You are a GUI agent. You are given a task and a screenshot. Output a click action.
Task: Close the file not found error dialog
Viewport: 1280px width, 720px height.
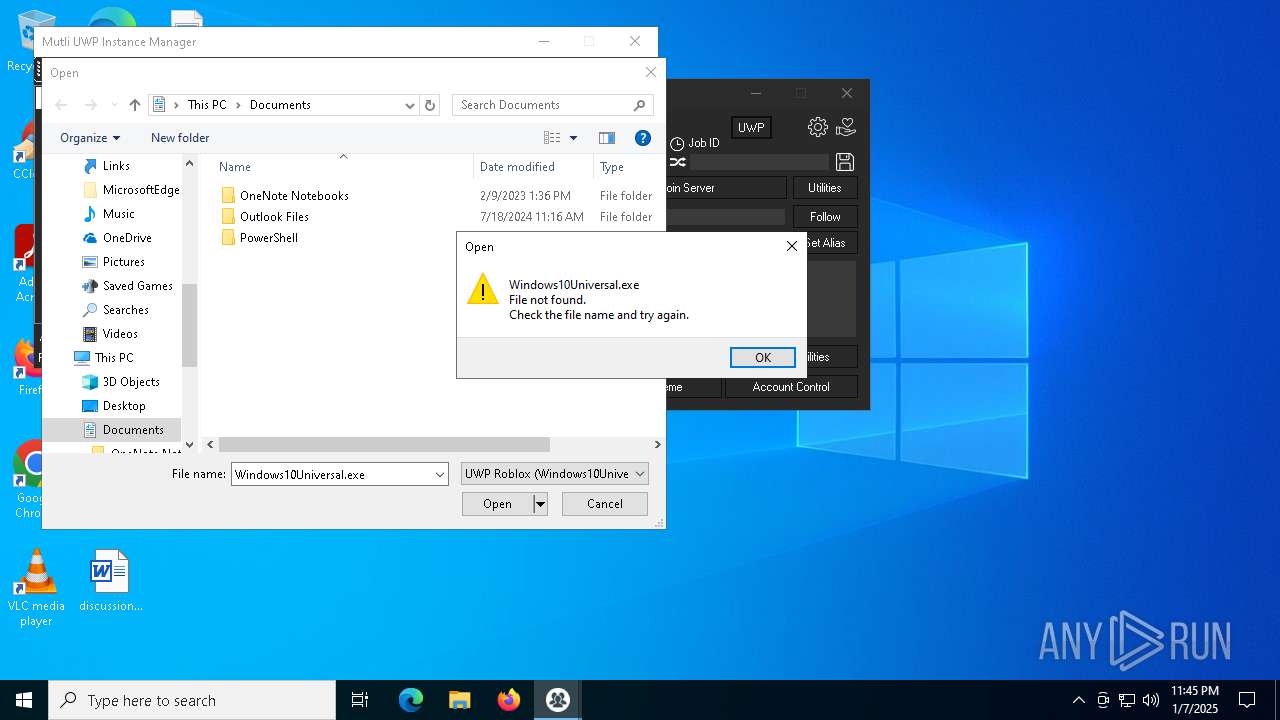coord(792,246)
